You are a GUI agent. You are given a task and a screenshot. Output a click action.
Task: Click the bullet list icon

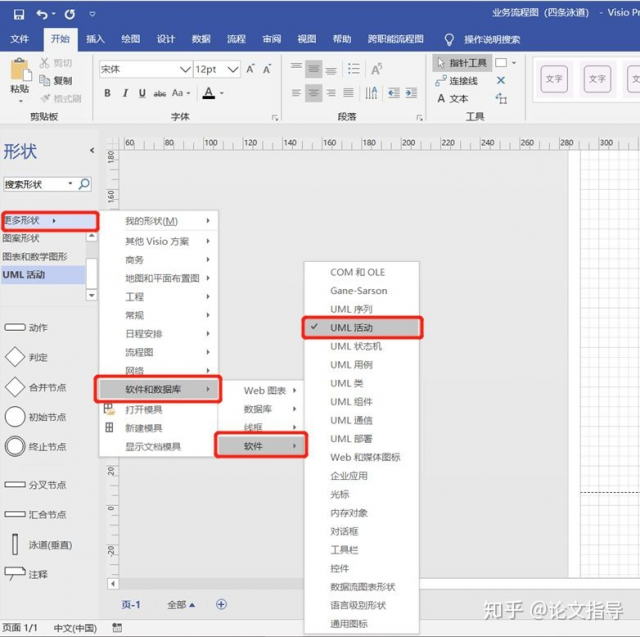point(353,69)
